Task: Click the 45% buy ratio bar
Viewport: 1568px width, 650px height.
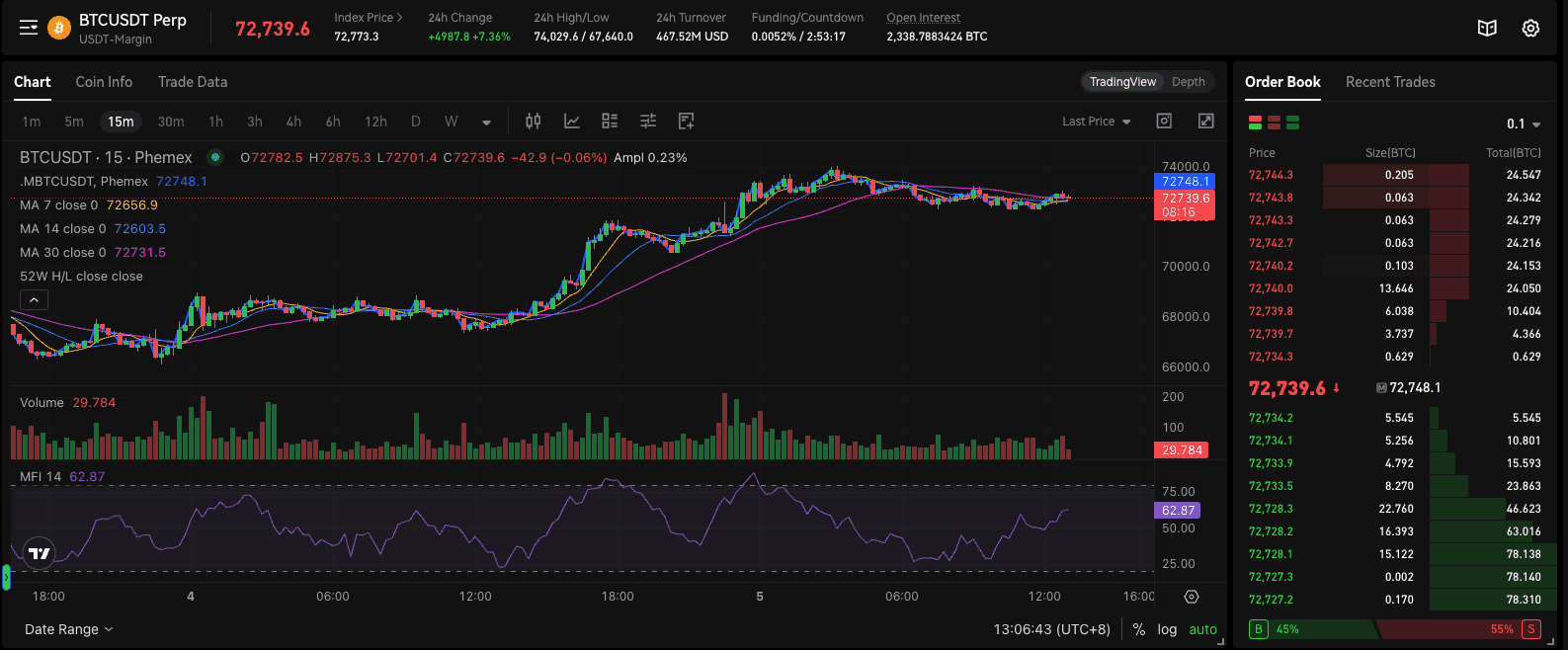Action: 1309,629
